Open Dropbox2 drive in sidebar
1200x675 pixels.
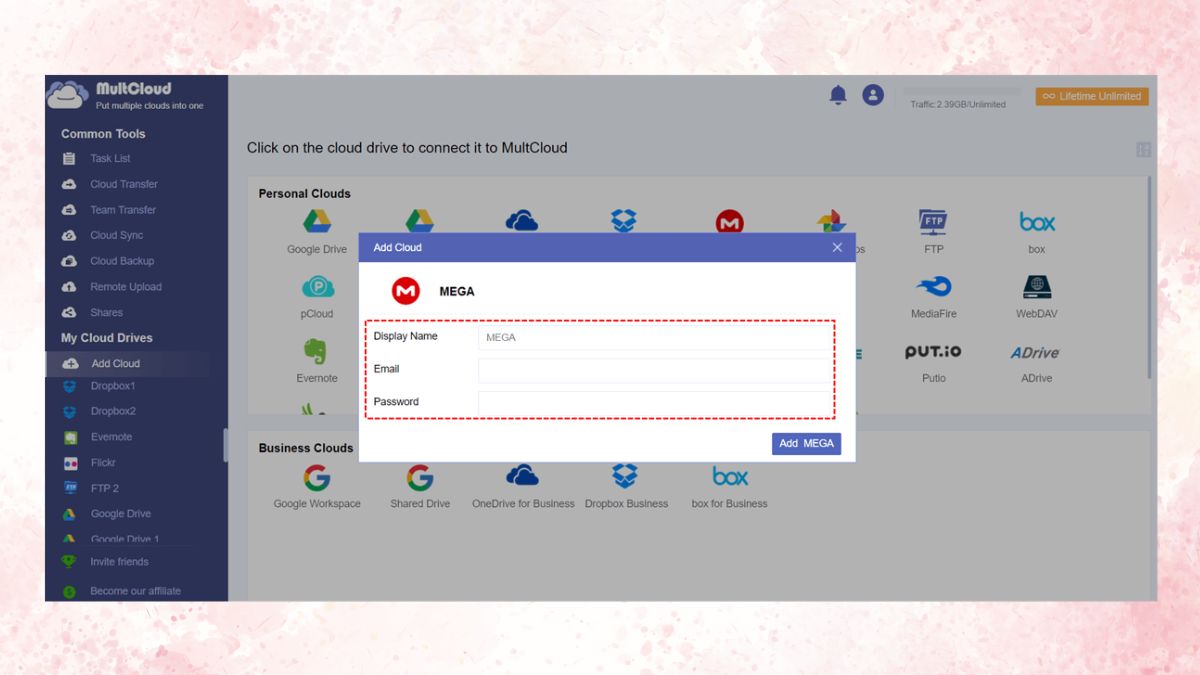(x=113, y=411)
